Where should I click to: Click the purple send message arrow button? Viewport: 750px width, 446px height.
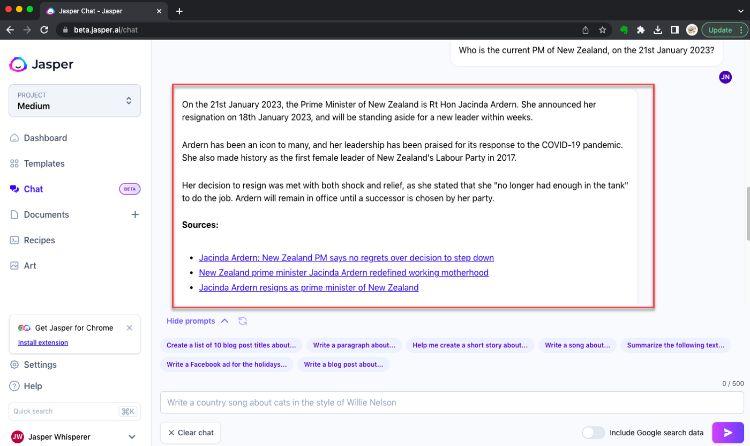728,432
